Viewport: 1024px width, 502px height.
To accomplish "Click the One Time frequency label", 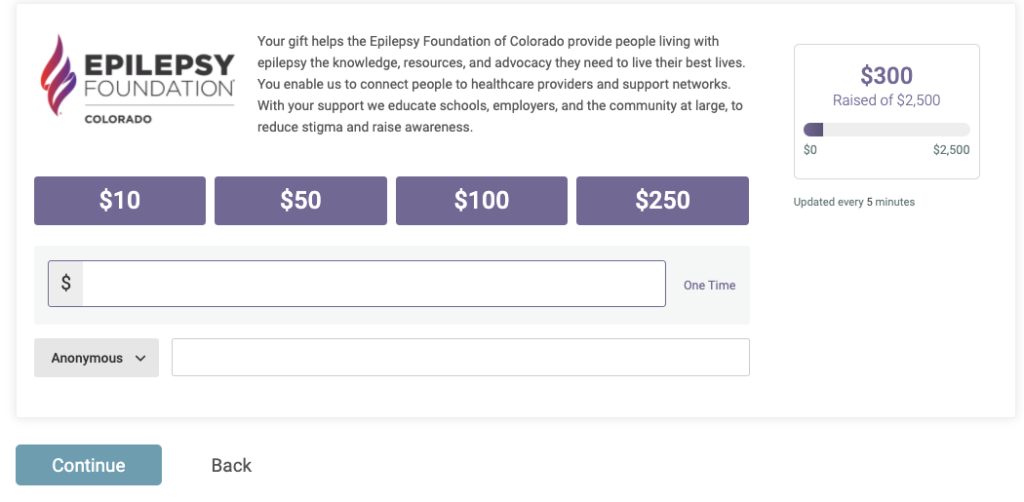I will point(709,285).
